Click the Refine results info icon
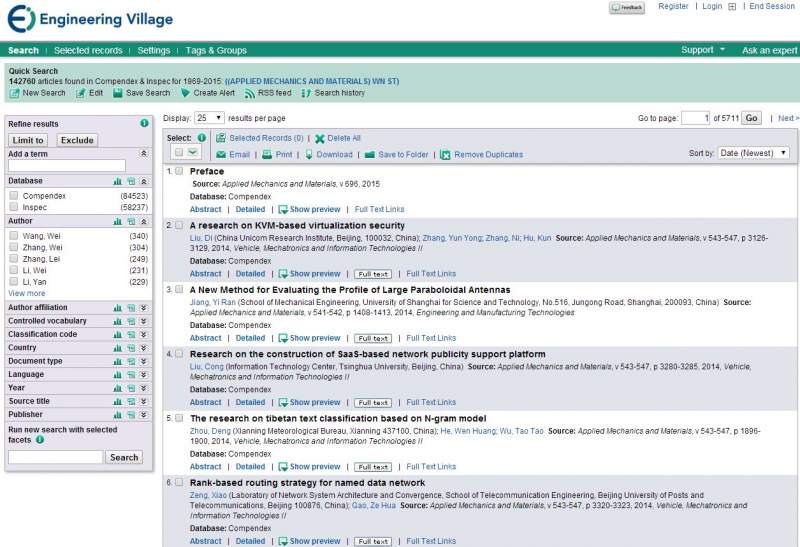Image resolution: width=800 pixels, height=547 pixels. pos(144,123)
